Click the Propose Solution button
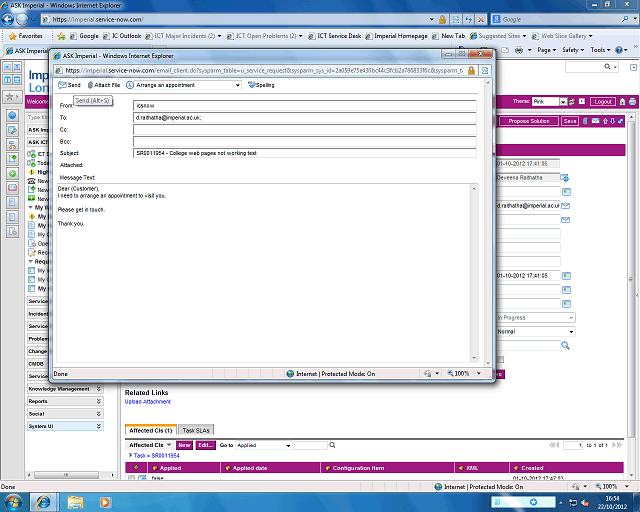The image size is (640, 512). (x=529, y=121)
